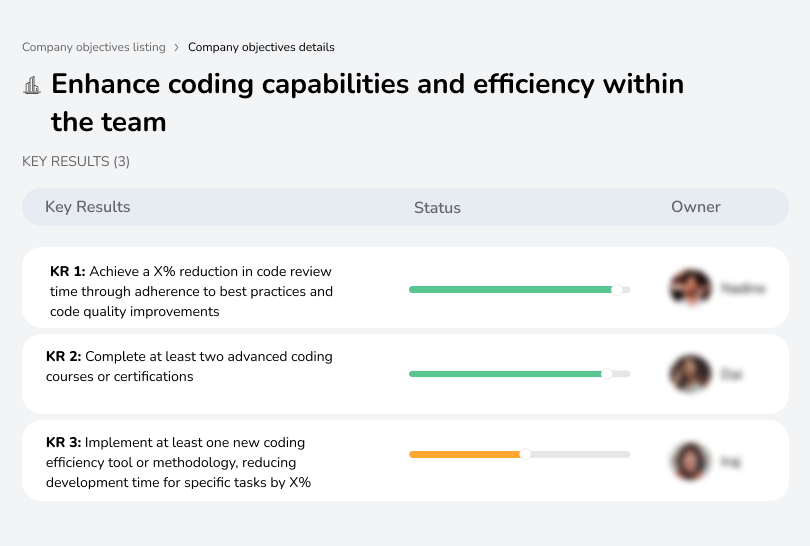Screen dimensions: 810x546
Task: Click the Company objectives details breadcrumb
Action: point(261,47)
